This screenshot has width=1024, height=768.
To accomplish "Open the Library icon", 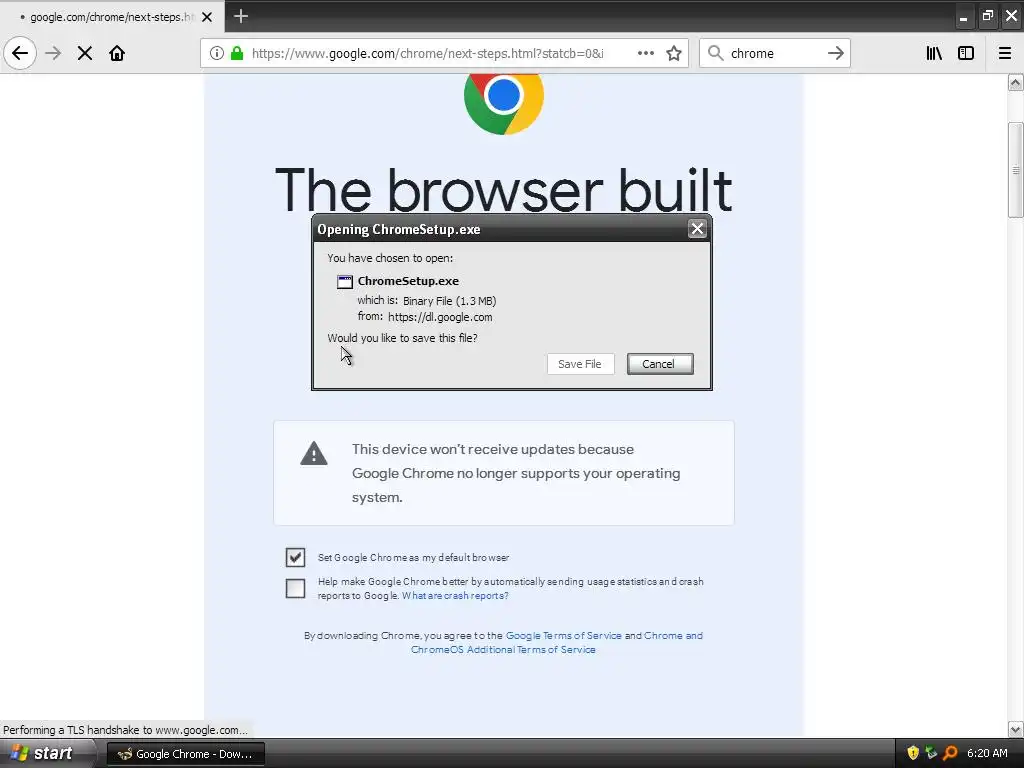I will (934, 53).
